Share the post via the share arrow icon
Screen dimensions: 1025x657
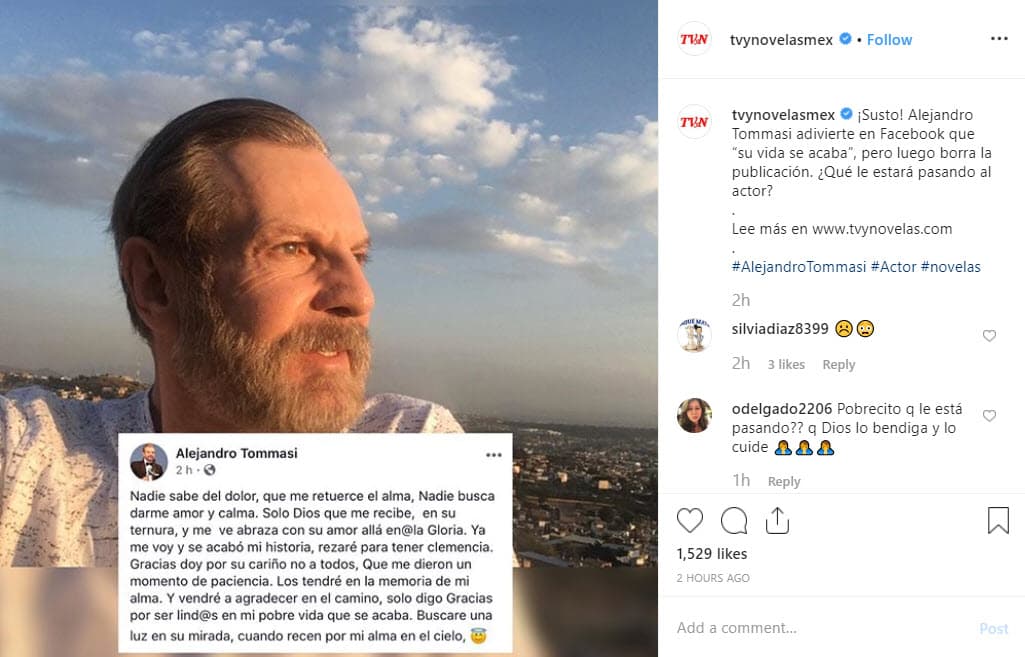coord(777,521)
